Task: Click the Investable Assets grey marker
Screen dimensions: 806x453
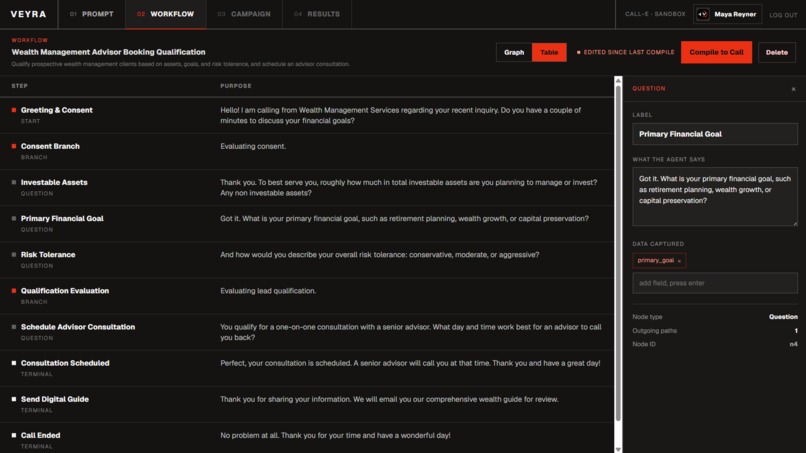Action: (14, 182)
